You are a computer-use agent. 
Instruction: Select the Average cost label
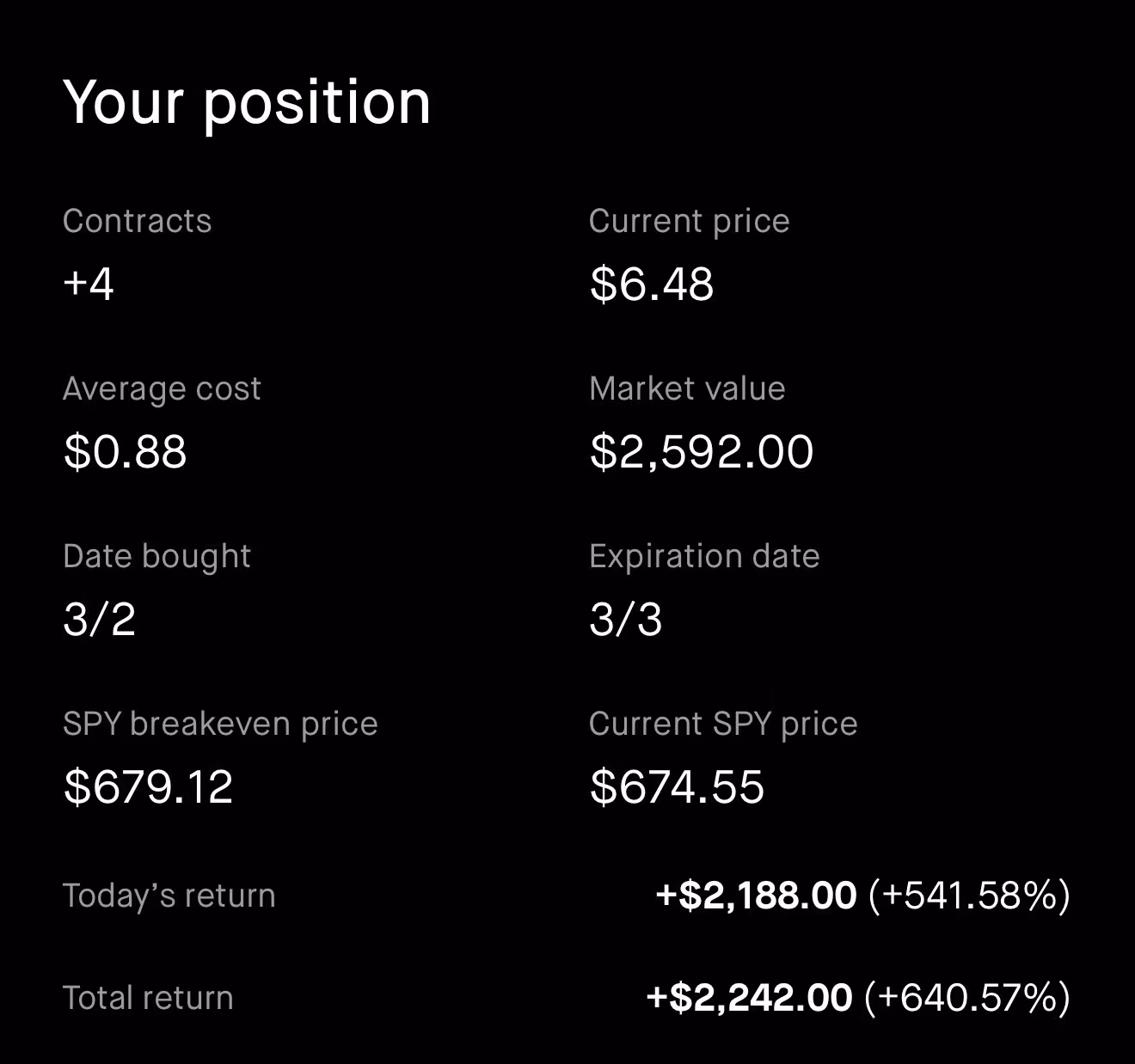pos(162,388)
